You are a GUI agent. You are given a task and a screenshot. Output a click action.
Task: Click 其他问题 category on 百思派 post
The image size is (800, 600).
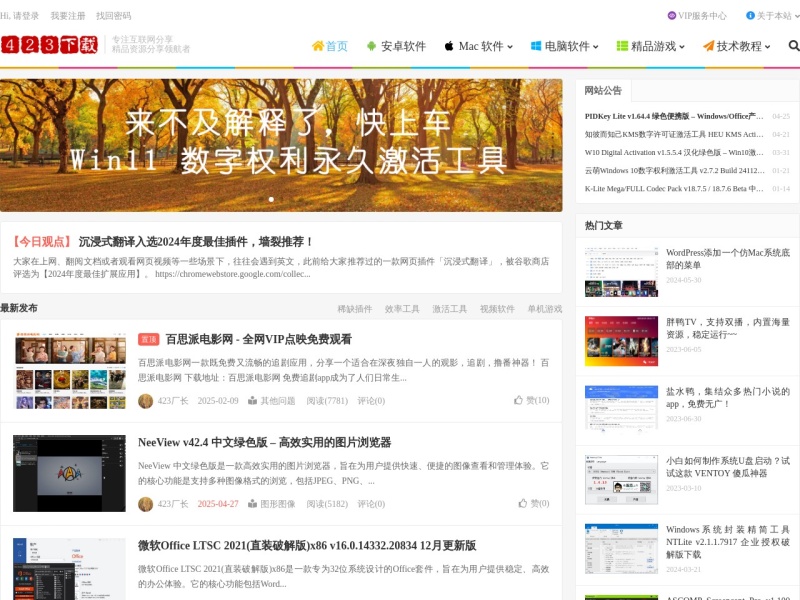pos(278,401)
